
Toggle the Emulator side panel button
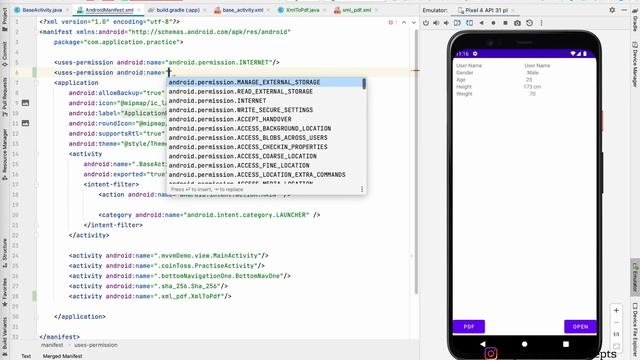point(635,278)
